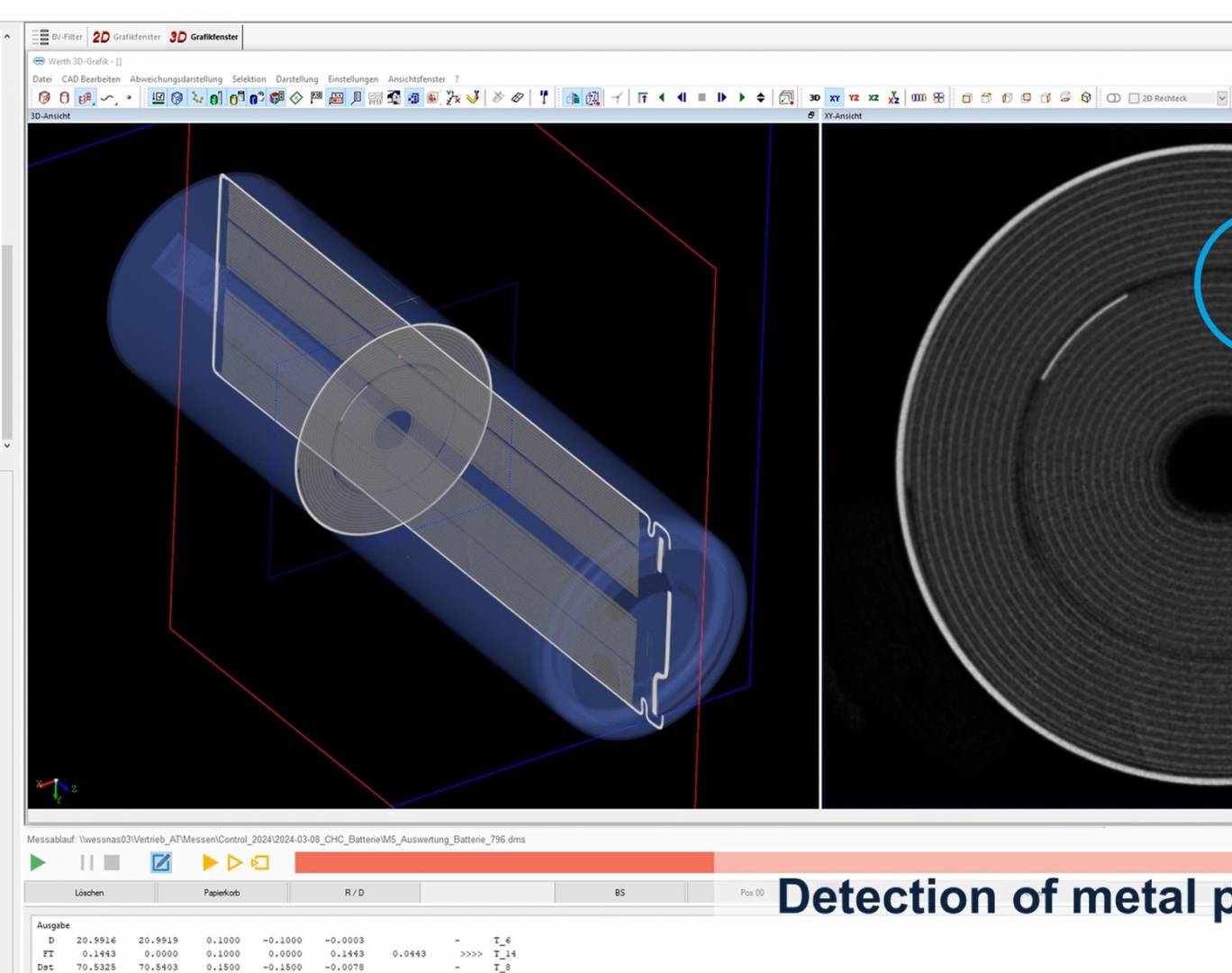The height and width of the screenshot is (973, 1232).
Task: Open the Ansichtsfenster menu
Action: (x=416, y=79)
